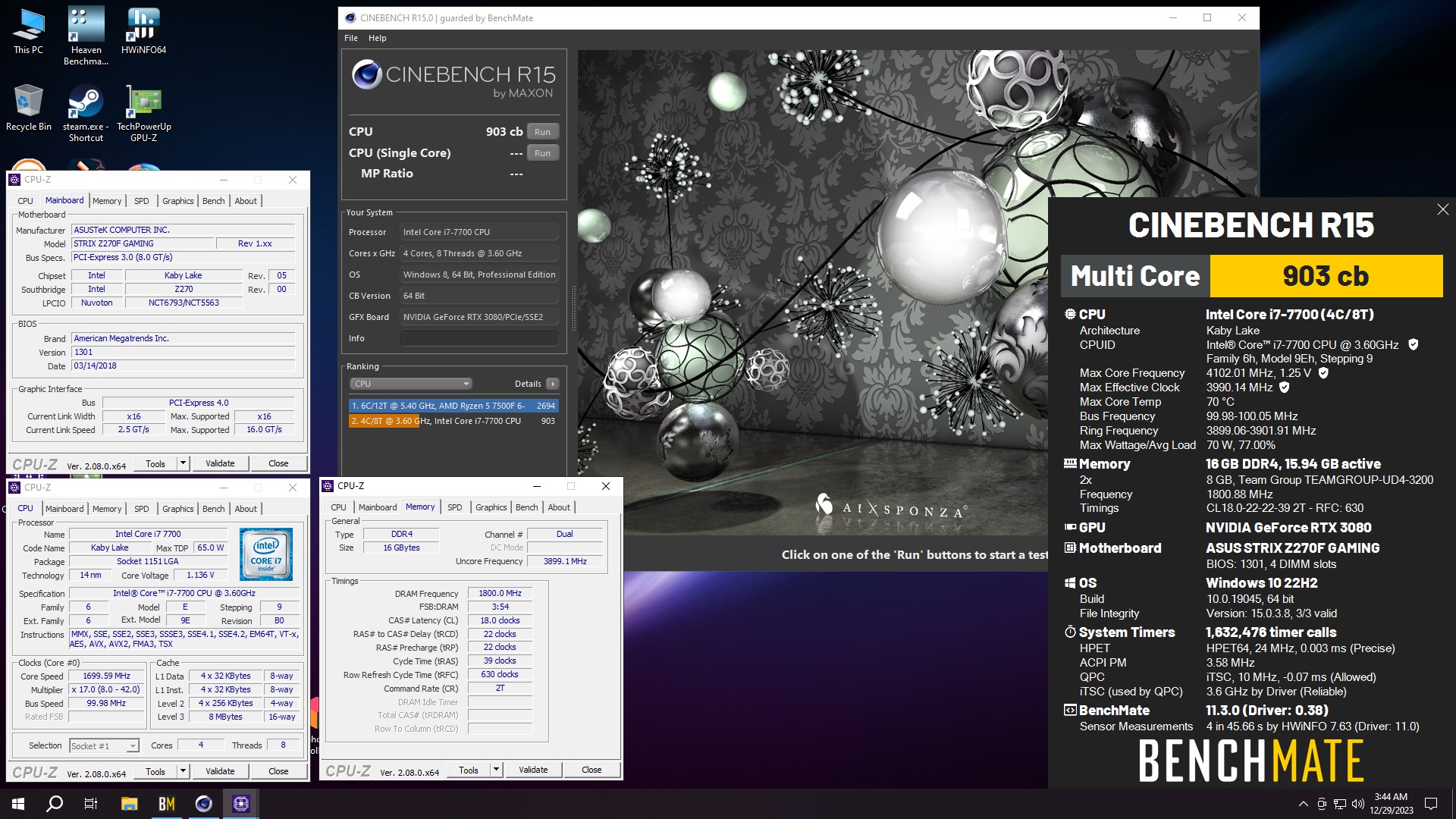Launch the HWiNFO64 desktop icon
Image resolution: width=1456 pixels, height=819 pixels.
pos(143,30)
